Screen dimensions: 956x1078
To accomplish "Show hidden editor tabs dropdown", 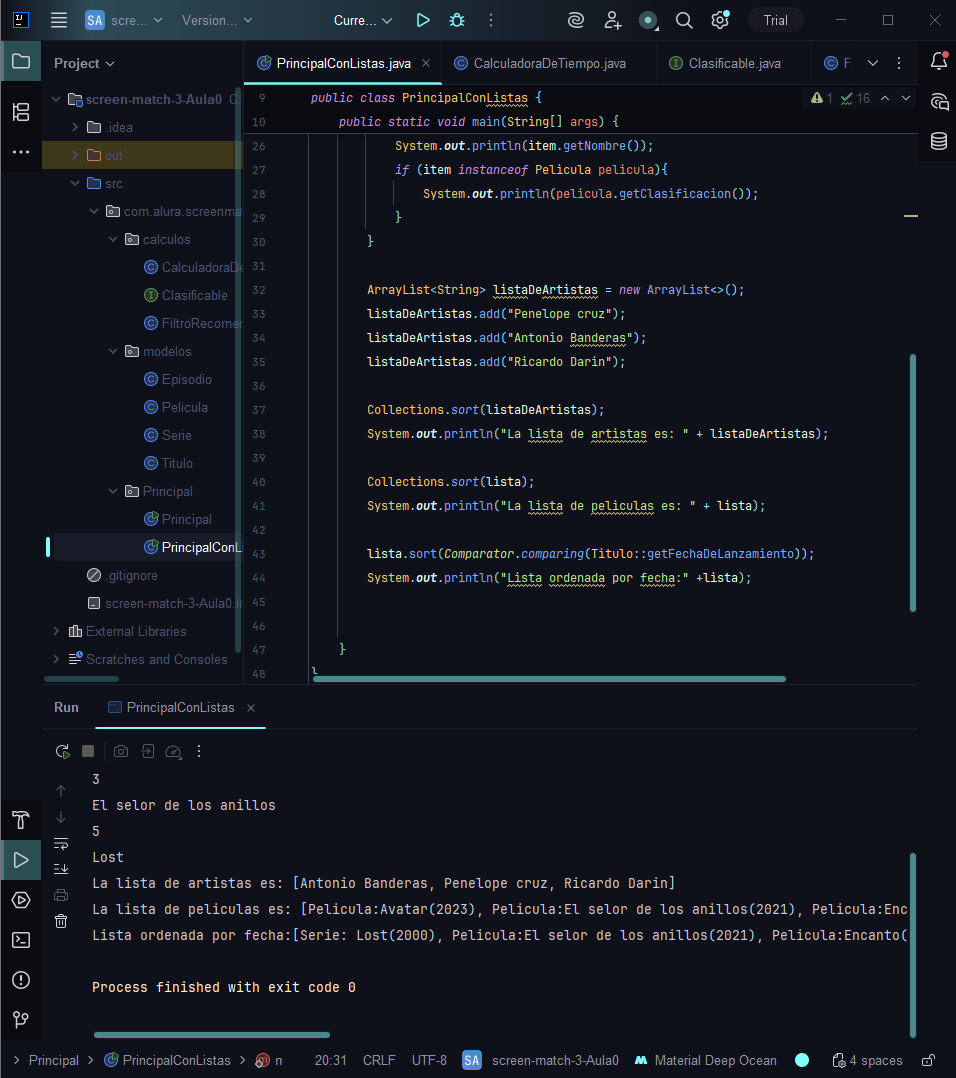I will click(873, 63).
